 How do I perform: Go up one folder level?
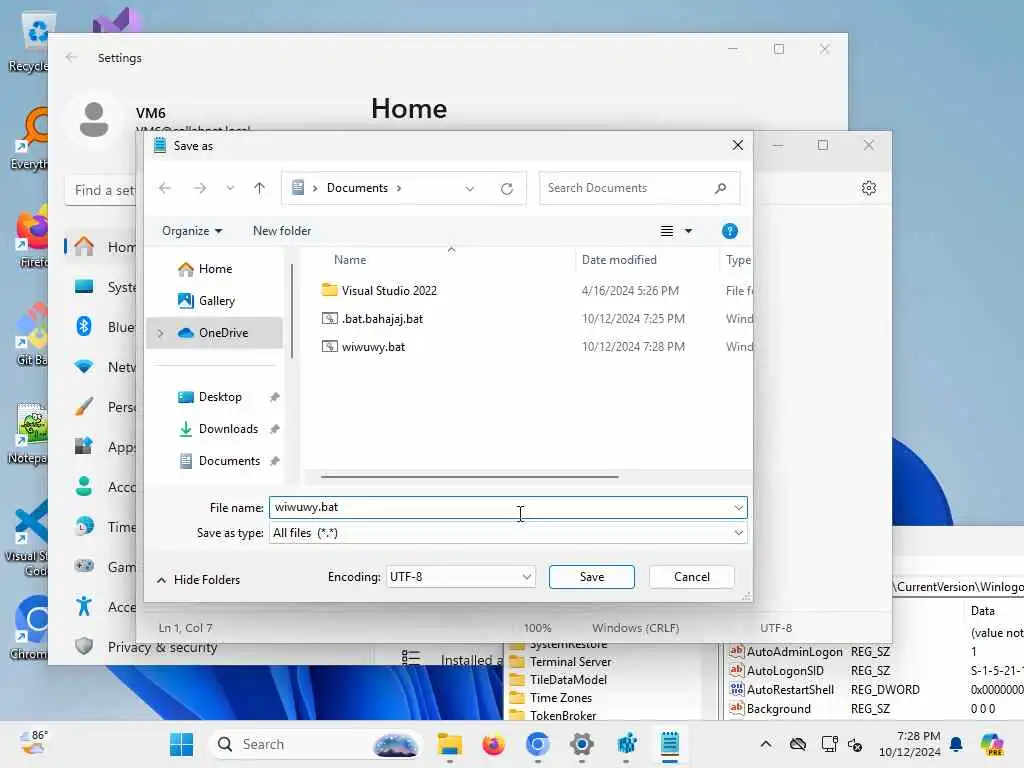pos(259,188)
